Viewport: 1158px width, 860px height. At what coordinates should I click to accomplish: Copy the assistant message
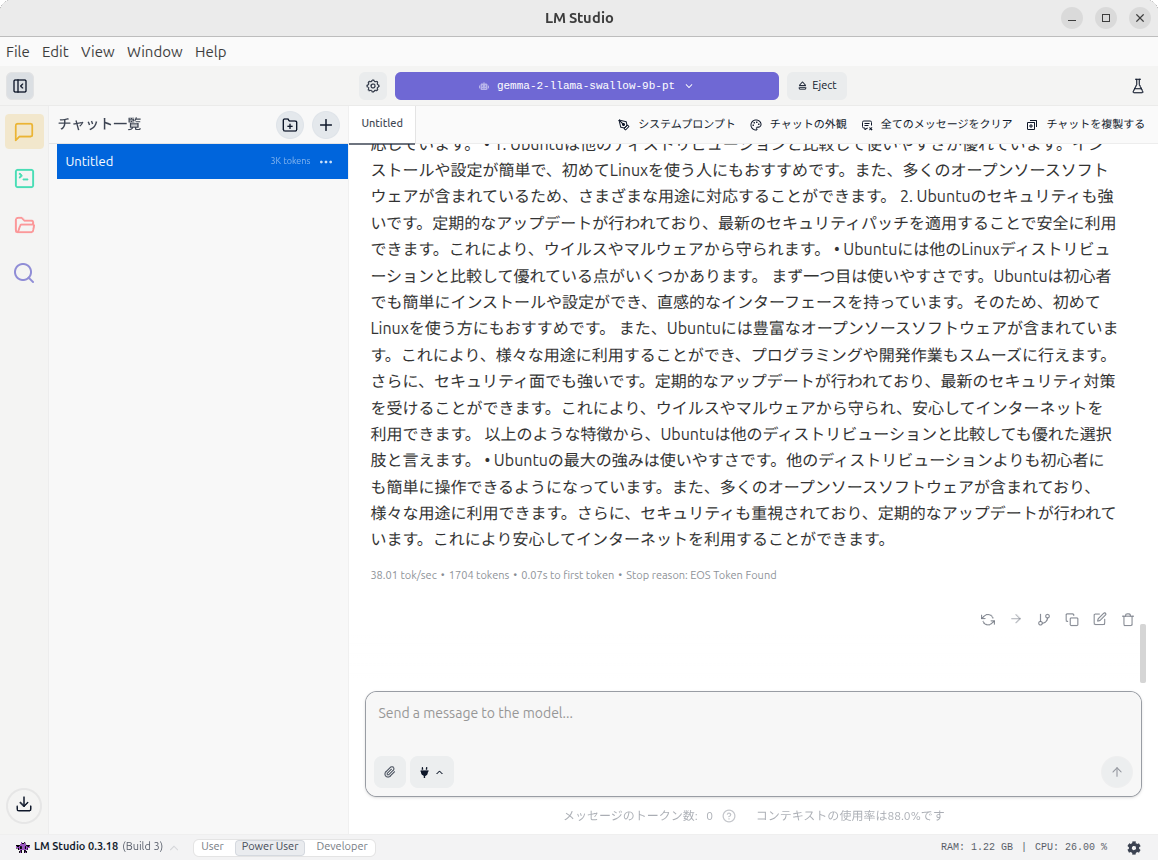tap(1071, 620)
